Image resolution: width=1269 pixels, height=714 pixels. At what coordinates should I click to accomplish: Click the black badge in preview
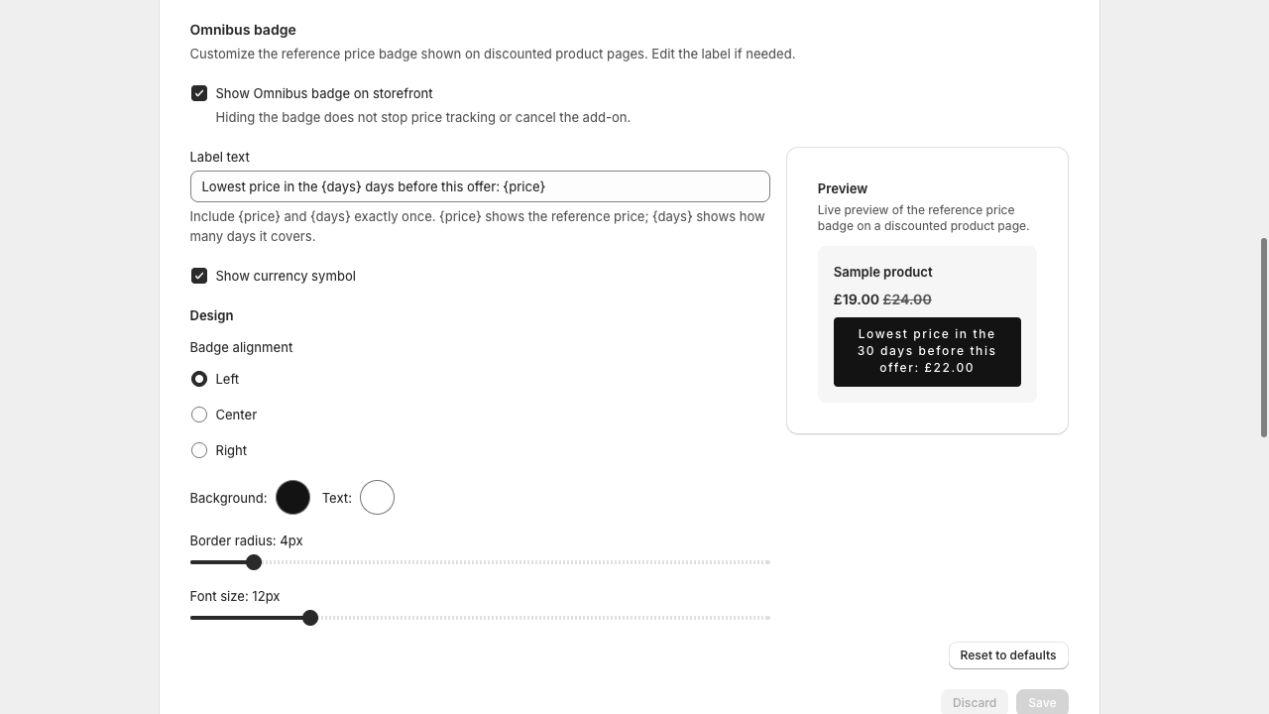[927, 352]
